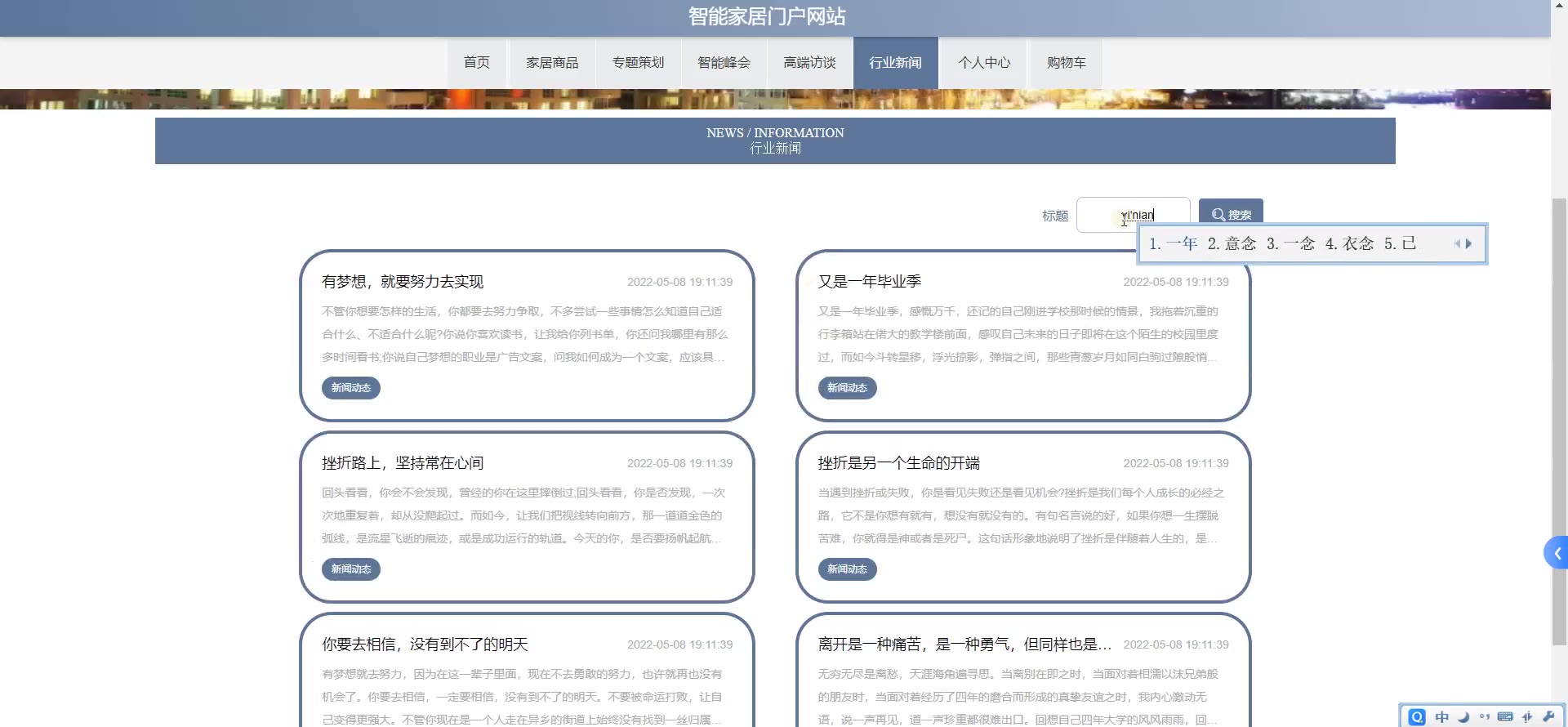Screen dimensions: 1568x727
Task: Click the IME logo icon
Action: (x=1417, y=716)
